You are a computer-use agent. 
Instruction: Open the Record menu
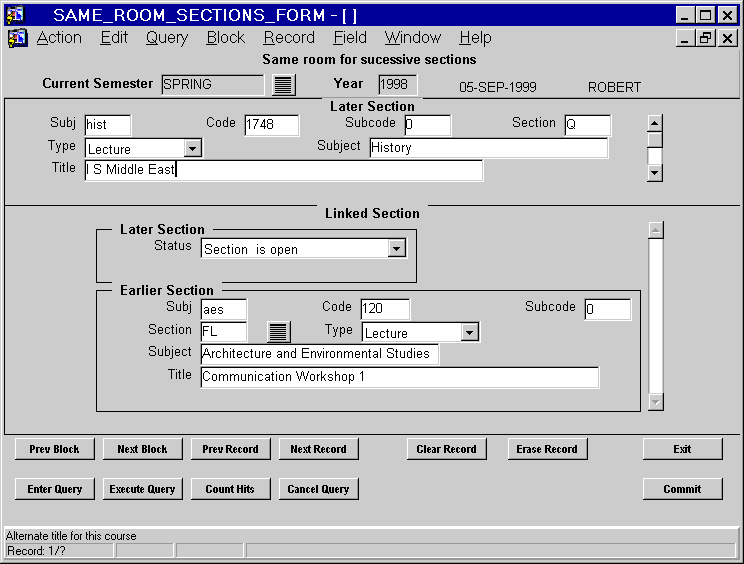289,37
